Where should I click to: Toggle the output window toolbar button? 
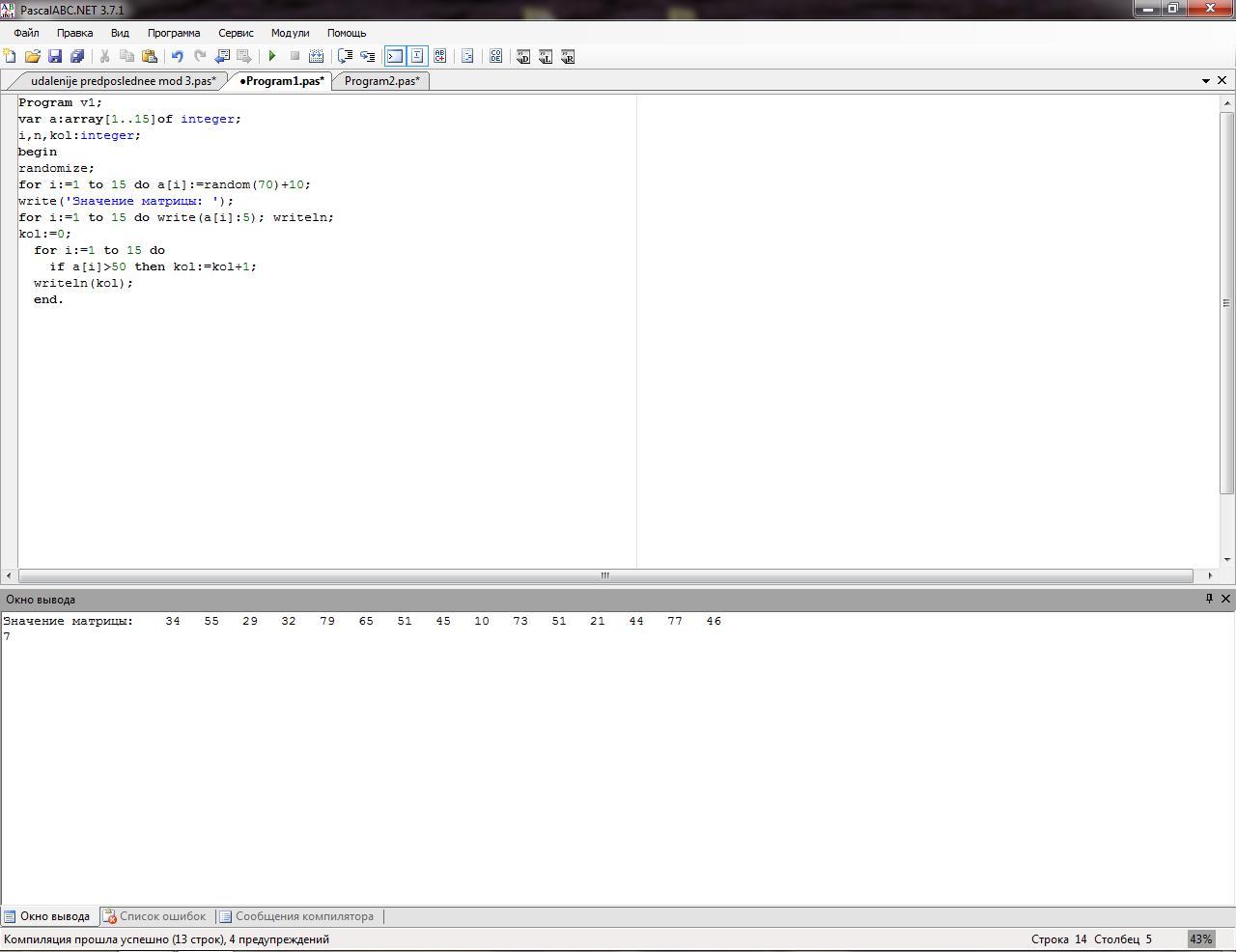point(395,56)
